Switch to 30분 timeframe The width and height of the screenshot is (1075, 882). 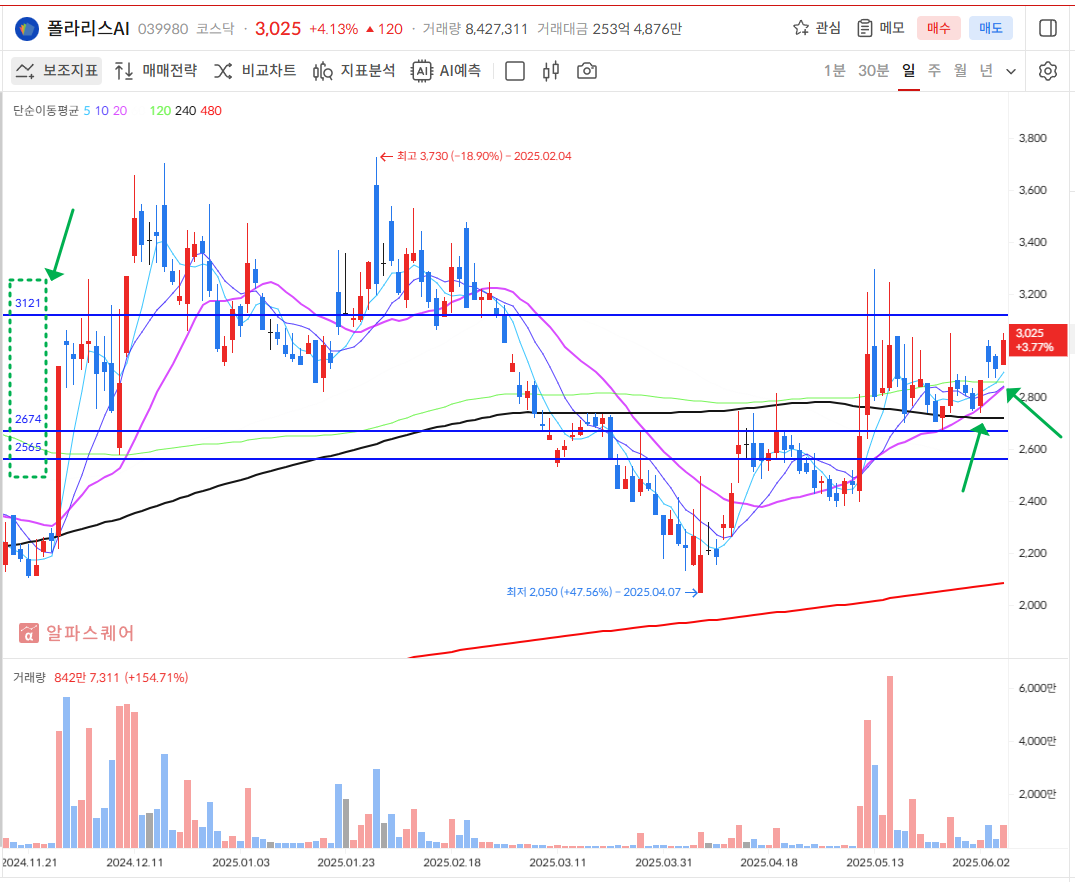pos(873,71)
